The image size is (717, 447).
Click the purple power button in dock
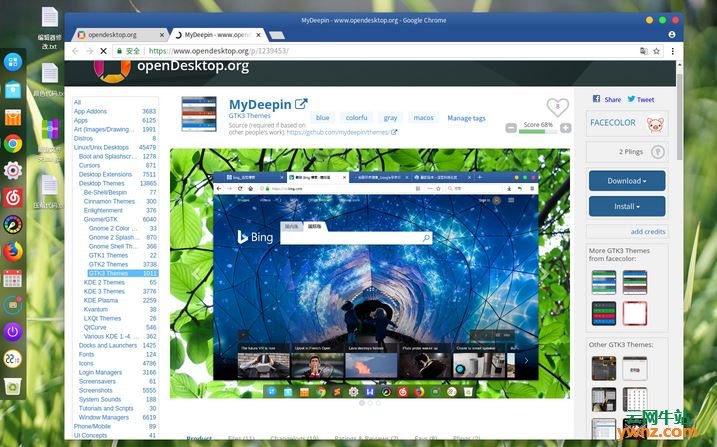coord(13,332)
